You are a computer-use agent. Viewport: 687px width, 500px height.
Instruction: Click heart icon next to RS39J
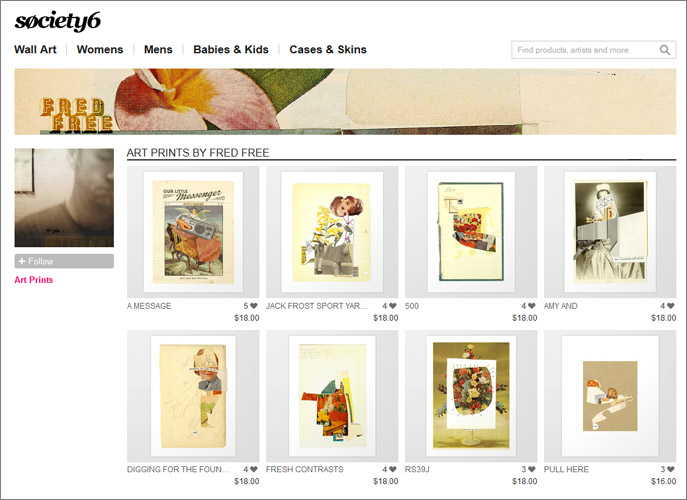point(531,469)
